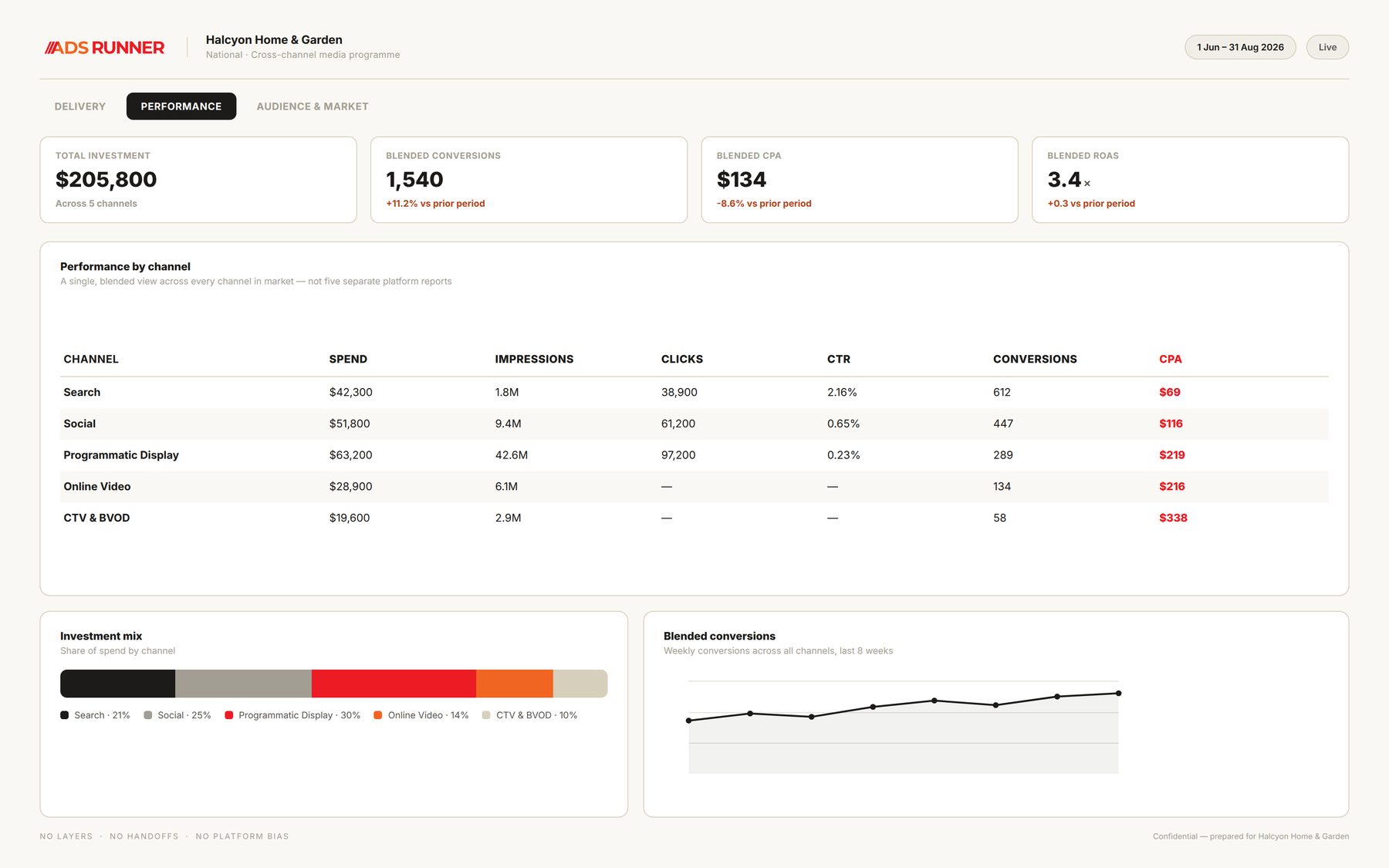Click the $216 CPA value
The image size is (1389, 868).
(1172, 487)
